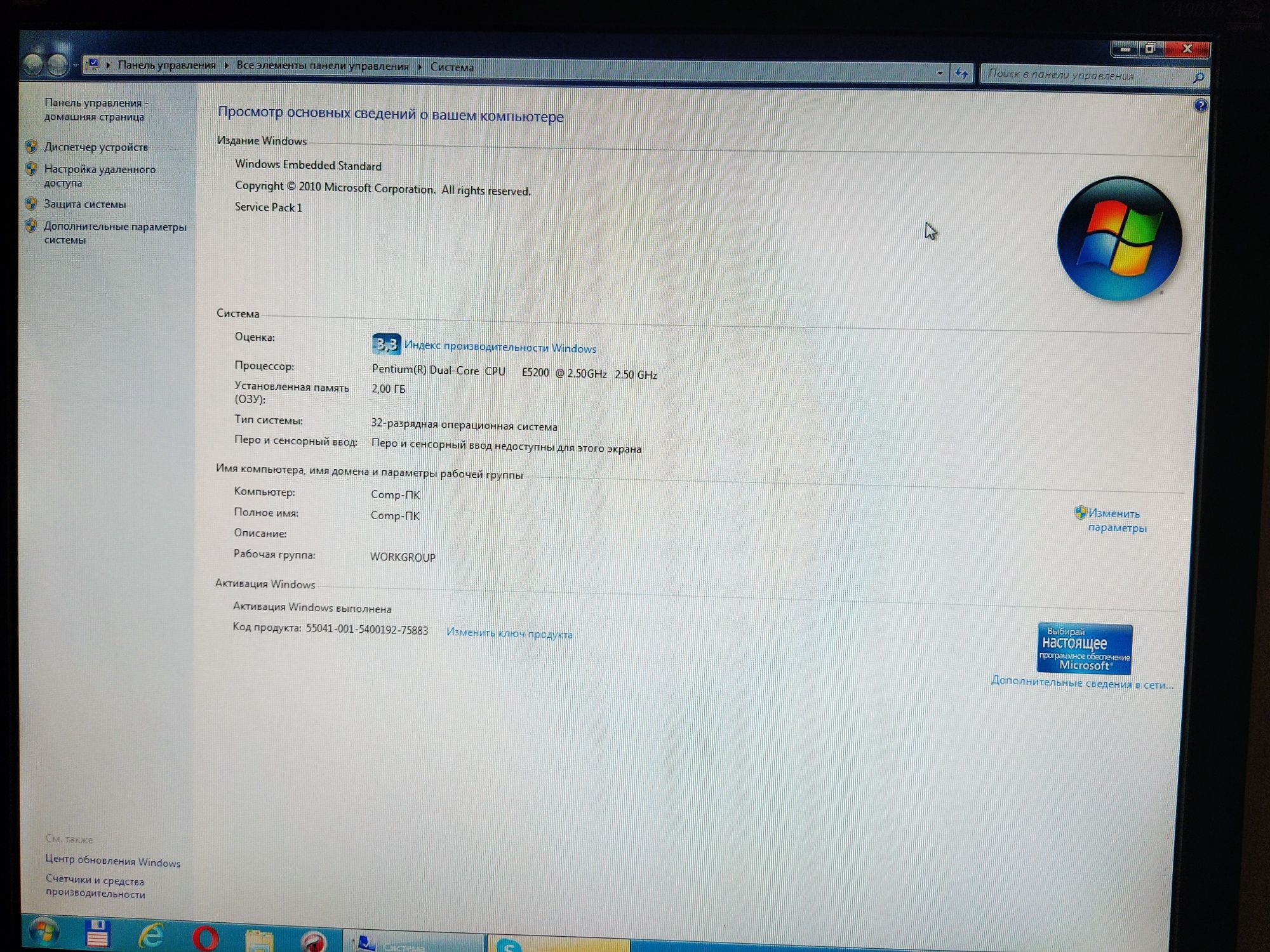Open Device Manager (Диспетчер устройств)
Viewport: 1270px width, 952px height.
click(96, 147)
